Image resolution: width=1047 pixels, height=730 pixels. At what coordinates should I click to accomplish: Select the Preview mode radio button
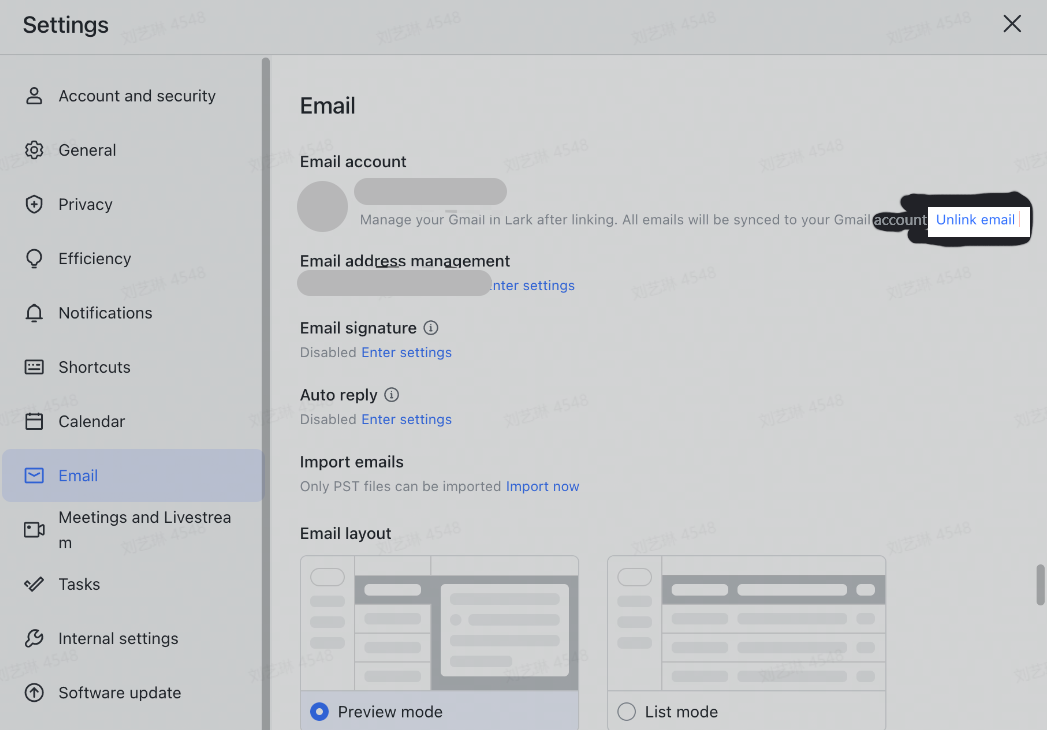pyautogui.click(x=319, y=712)
